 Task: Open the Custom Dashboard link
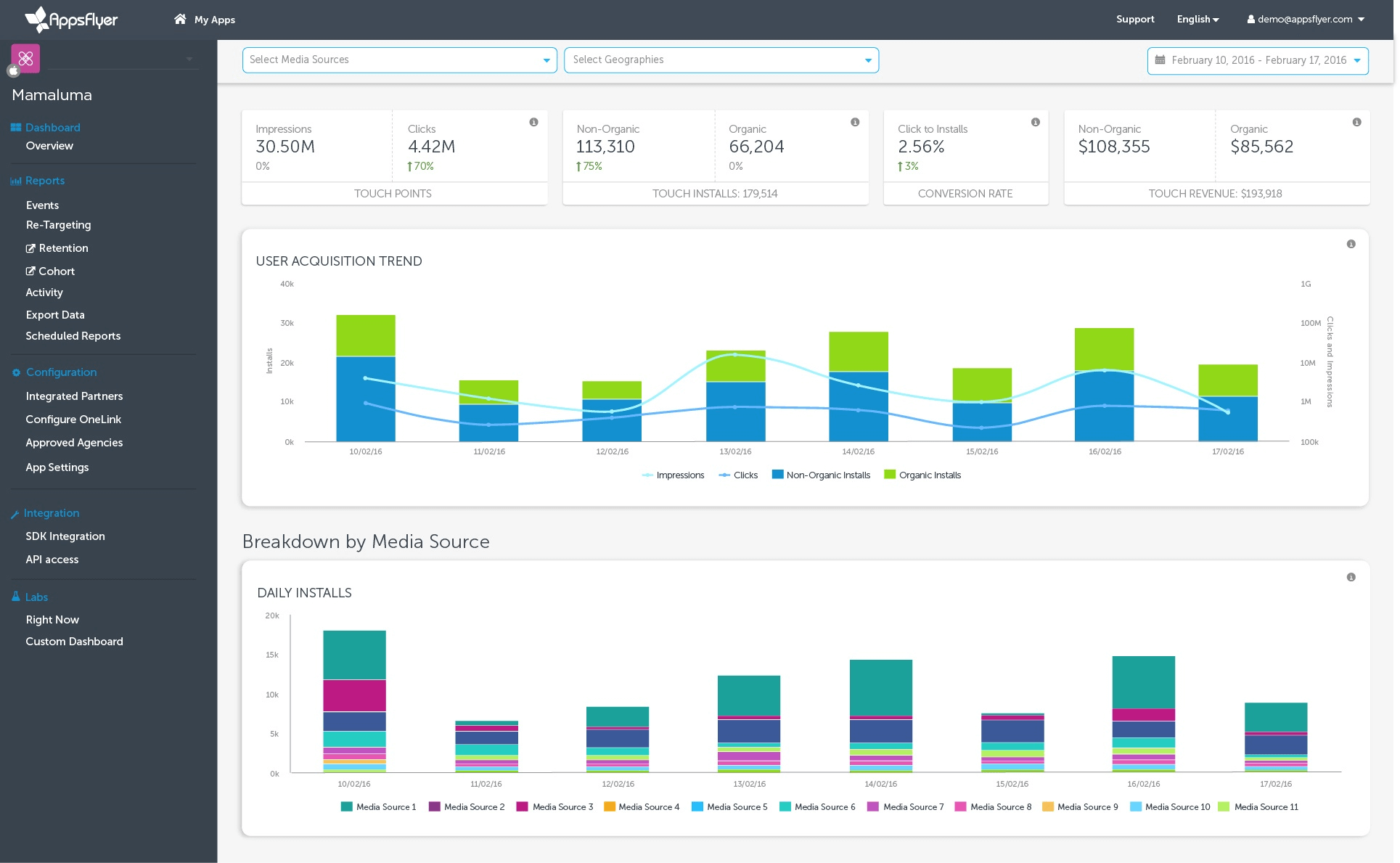(x=74, y=642)
